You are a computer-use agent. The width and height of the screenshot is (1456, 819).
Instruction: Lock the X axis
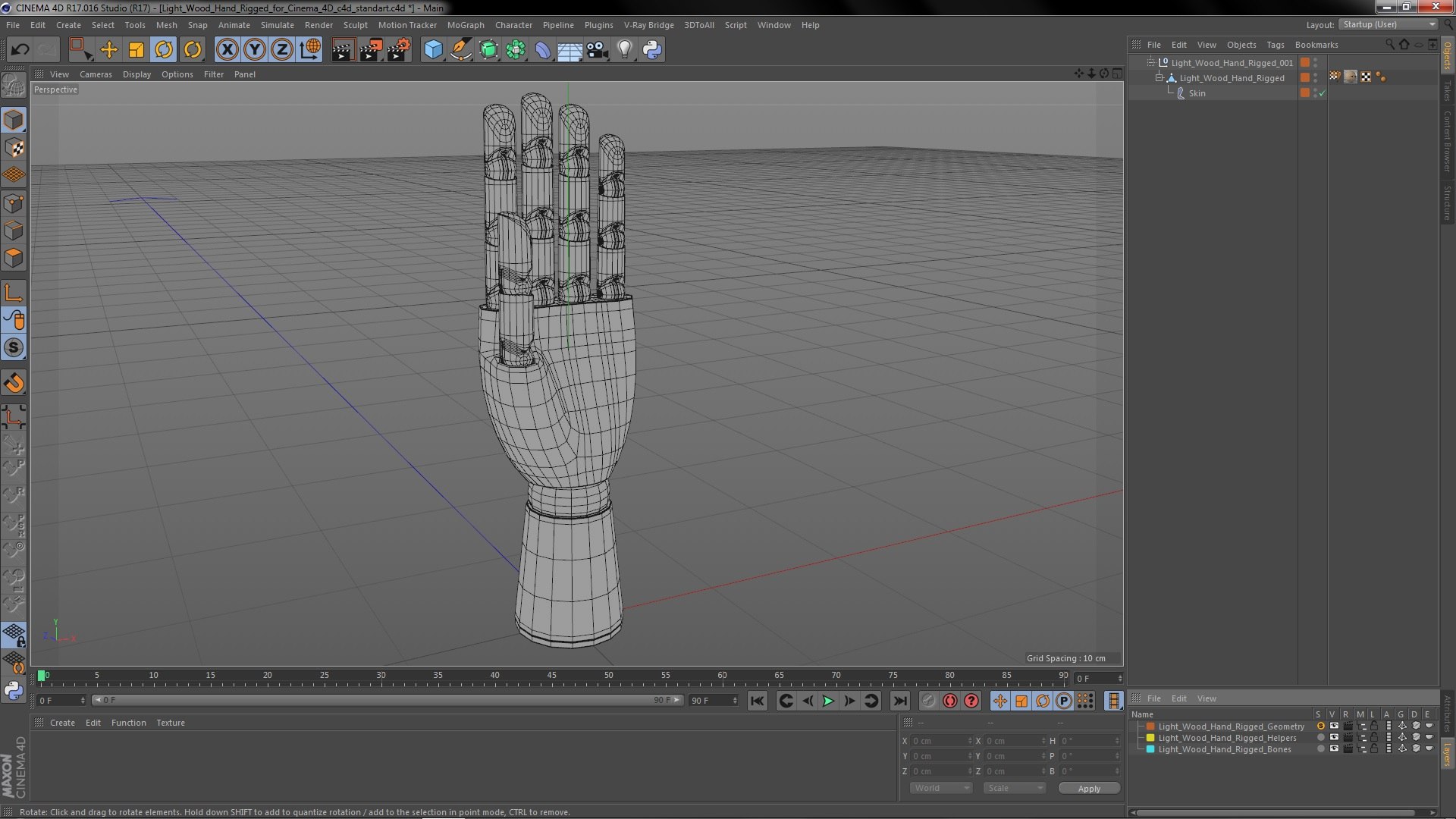click(x=227, y=50)
